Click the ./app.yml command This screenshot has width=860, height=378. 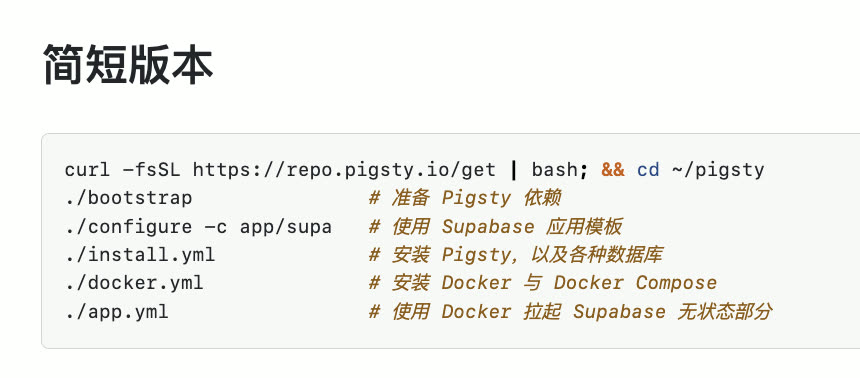pos(117,312)
